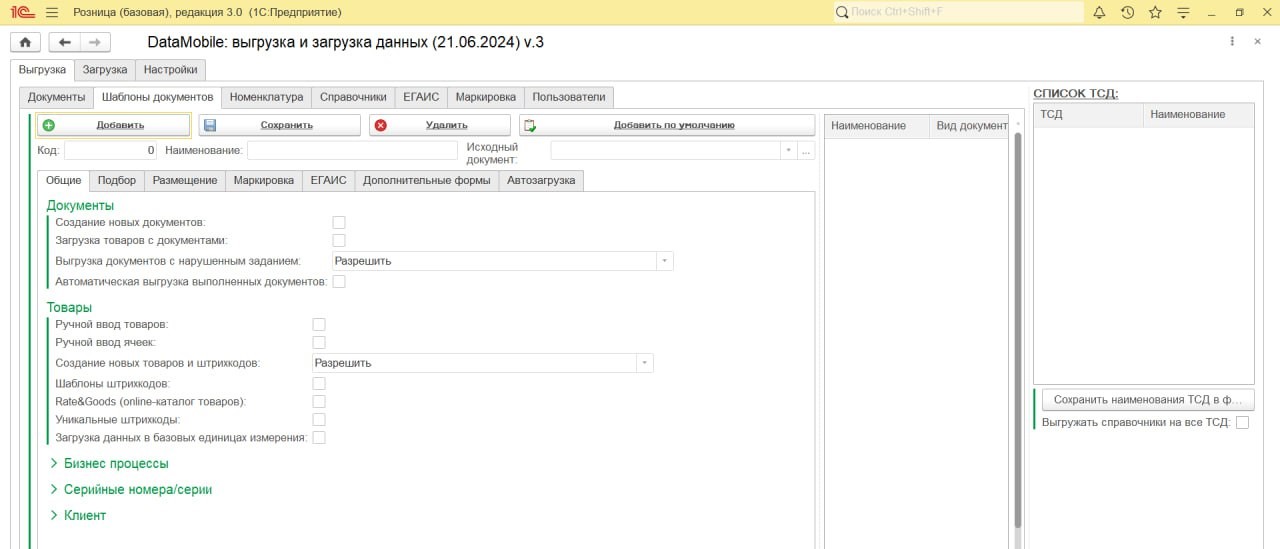The width and height of the screenshot is (1280, 549).
Task: Open Выгрузка документов с нарушенным заданием dropdown
Action: pos(663,261)
